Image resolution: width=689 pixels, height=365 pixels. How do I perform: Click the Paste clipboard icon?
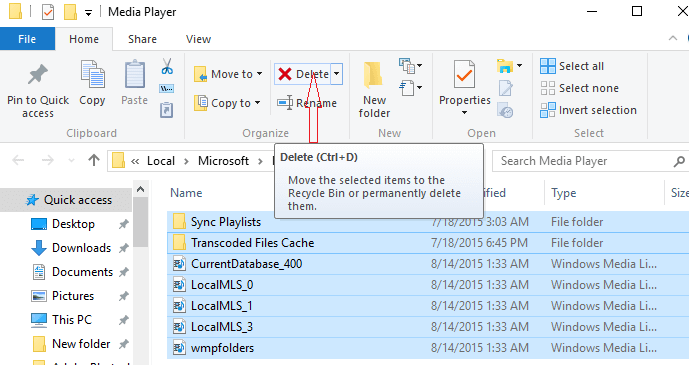(x=134, y=75)
